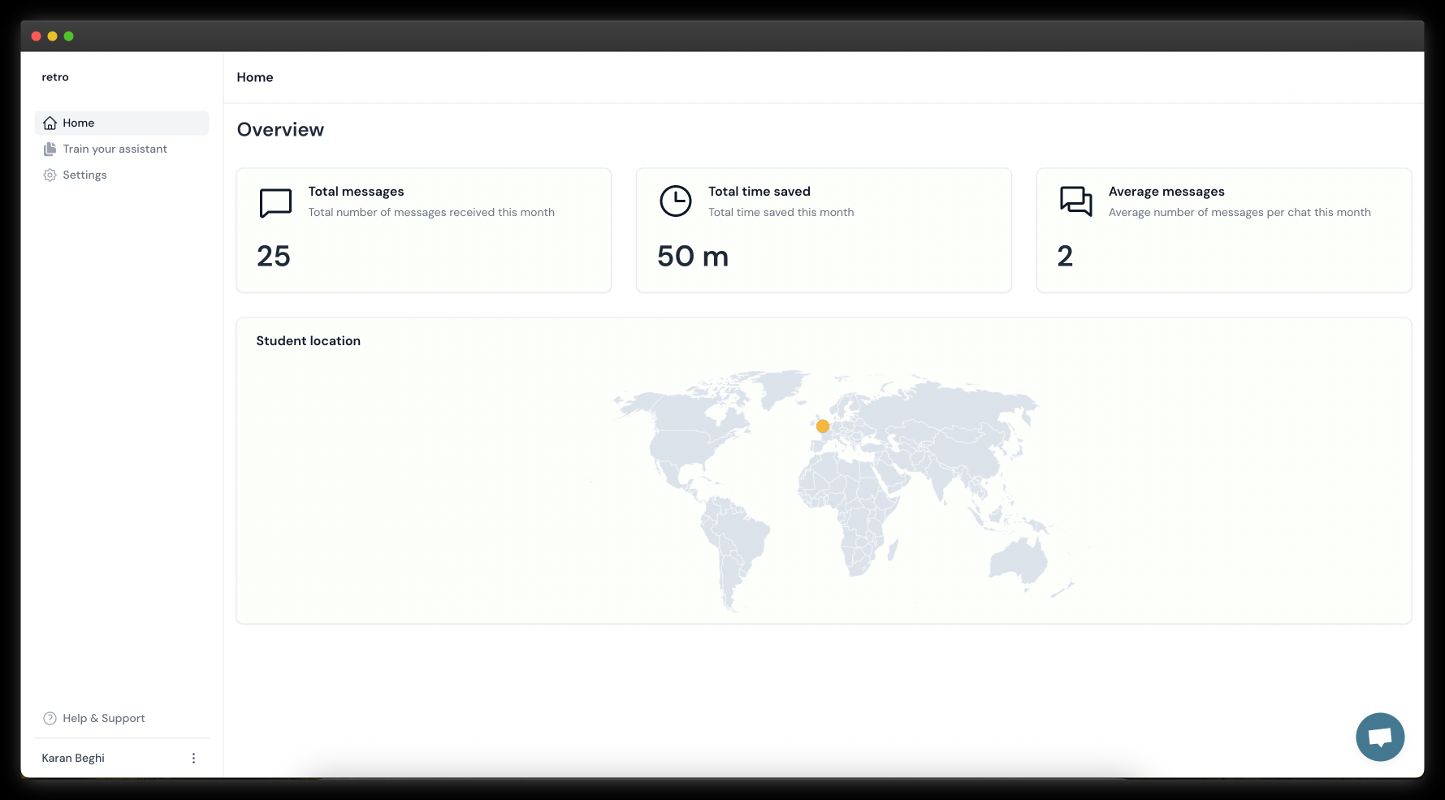Click the 25 total messages value
1445x800 pixels.
273,256
